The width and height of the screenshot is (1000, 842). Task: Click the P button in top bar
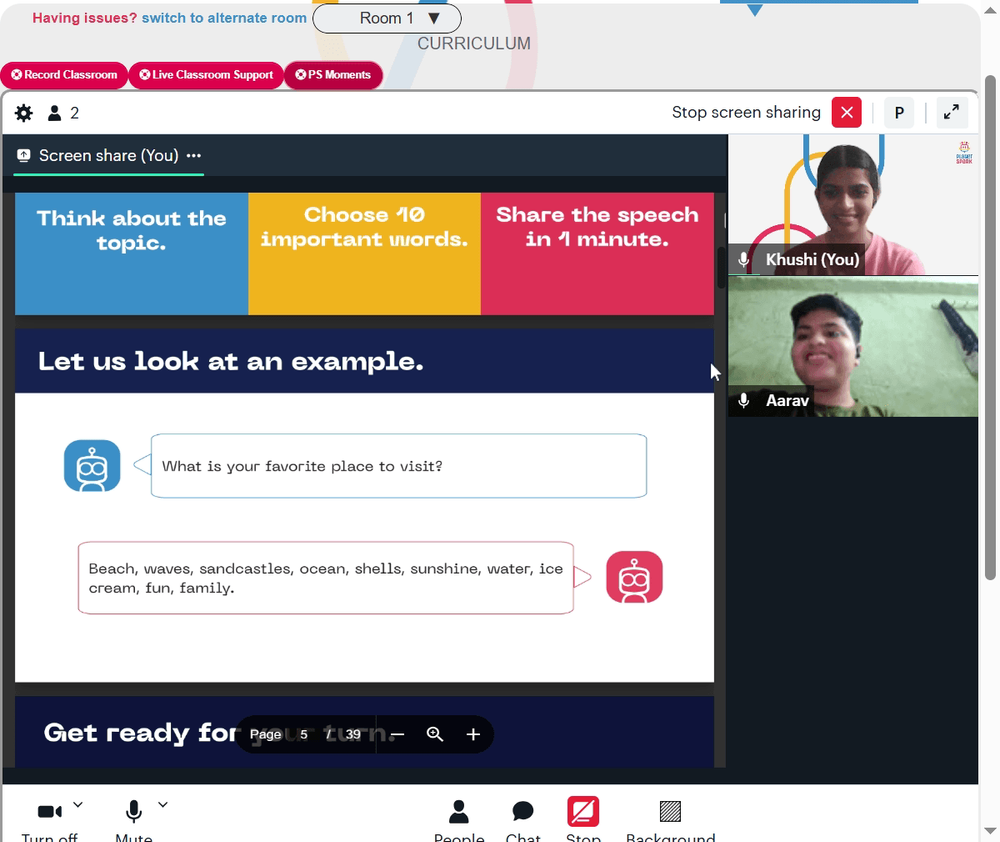click(899, 113)
